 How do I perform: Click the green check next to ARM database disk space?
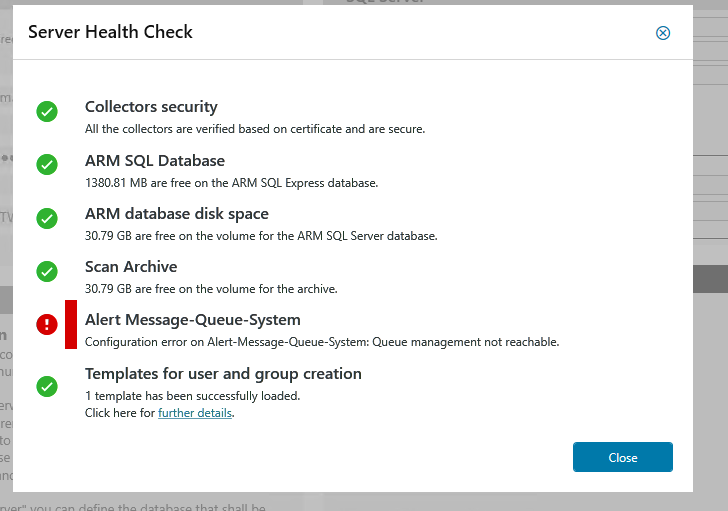47,218
